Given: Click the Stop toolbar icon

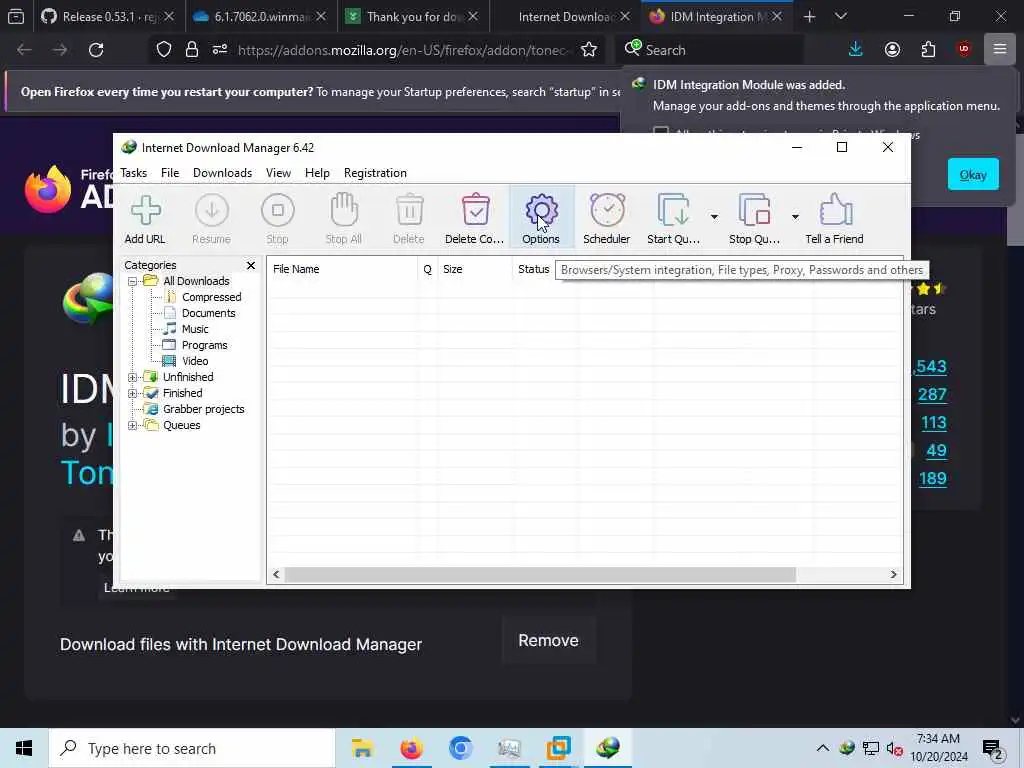Looking at the screenshot, I should point(278,219).
